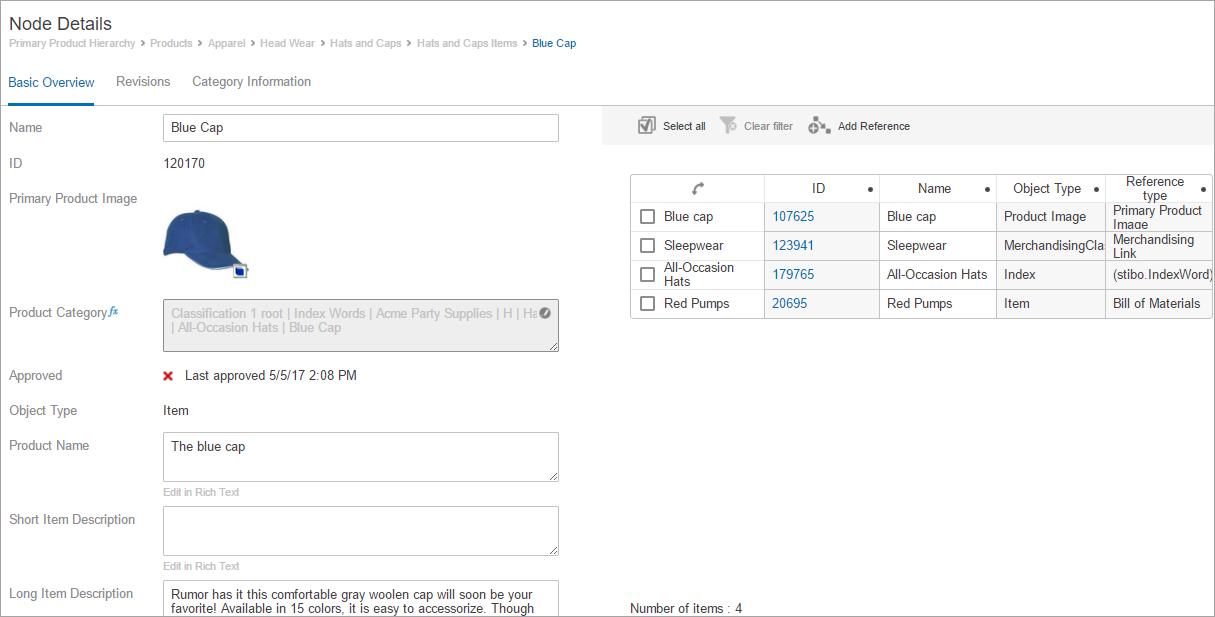Screen dimensions: 1215x617
Task: Click the Select all button label
Action: point(684,126)
